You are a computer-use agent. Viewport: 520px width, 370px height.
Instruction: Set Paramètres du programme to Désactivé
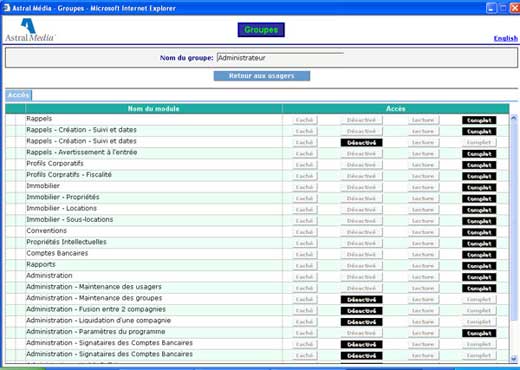click(x=361, y=333)
